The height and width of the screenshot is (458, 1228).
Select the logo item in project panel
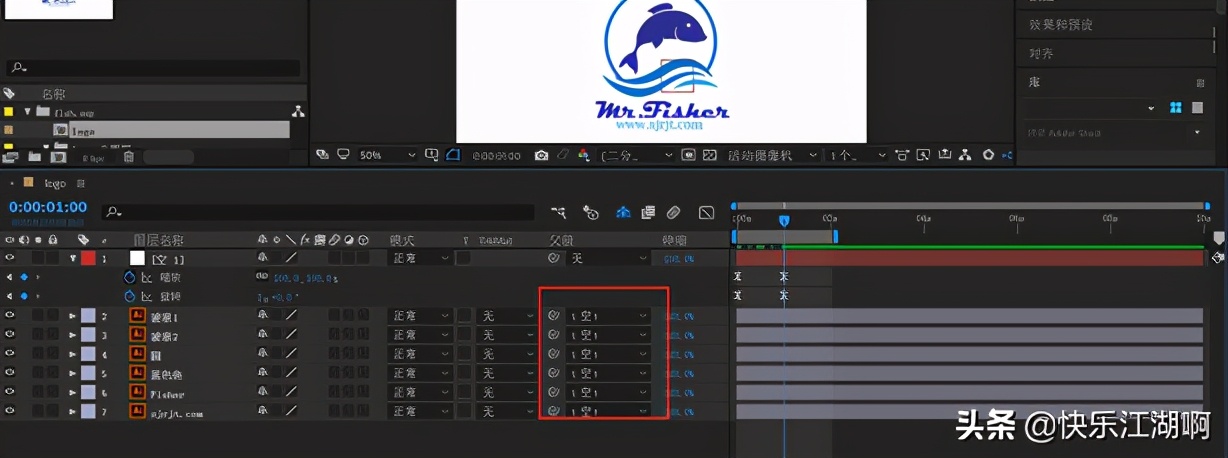coord(85,130)
